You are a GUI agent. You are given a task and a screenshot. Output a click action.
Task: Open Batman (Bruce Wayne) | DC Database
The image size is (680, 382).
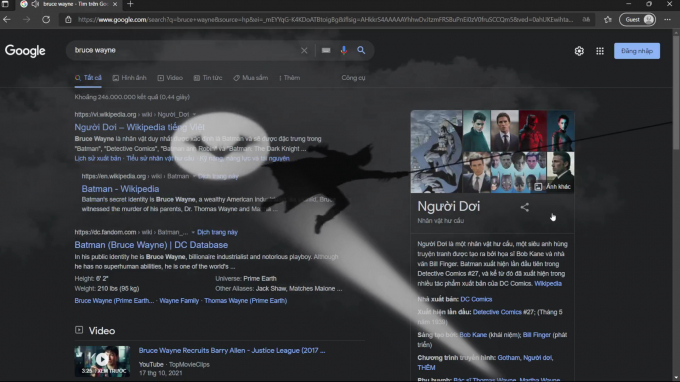(x=151, y=245)
